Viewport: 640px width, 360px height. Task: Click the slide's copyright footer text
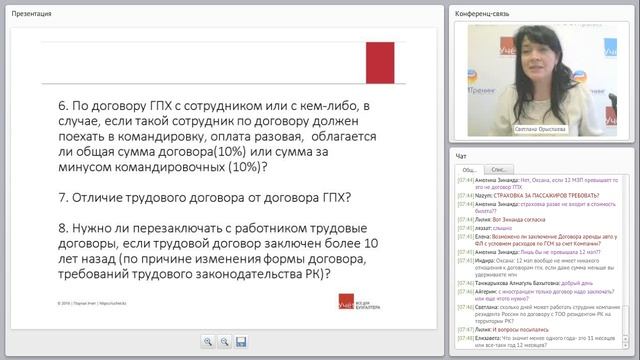pyautogui.click(x=92, y=303)
